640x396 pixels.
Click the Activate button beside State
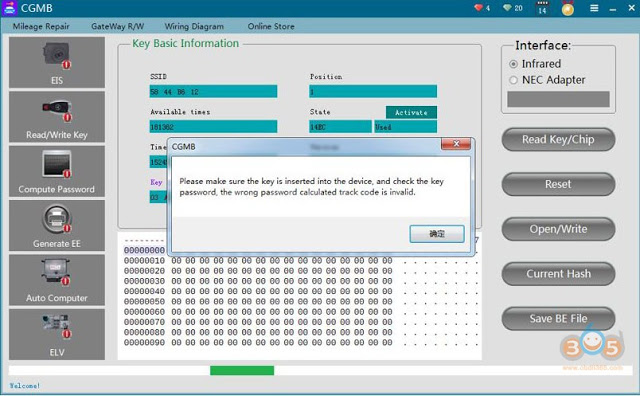click(x=411, y=112)
